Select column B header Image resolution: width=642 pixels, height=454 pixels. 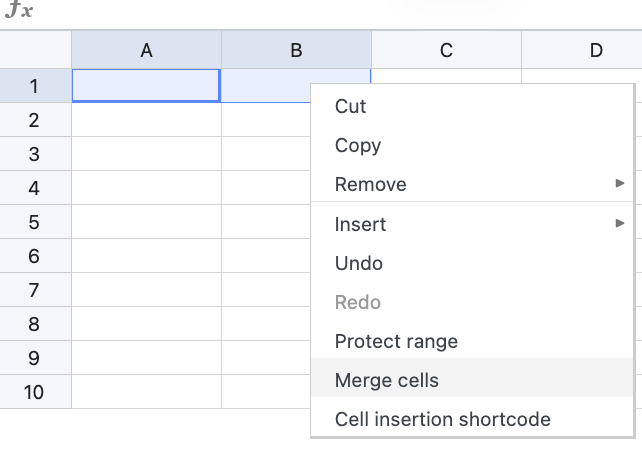pyautogui.click(x=296, y=50)
